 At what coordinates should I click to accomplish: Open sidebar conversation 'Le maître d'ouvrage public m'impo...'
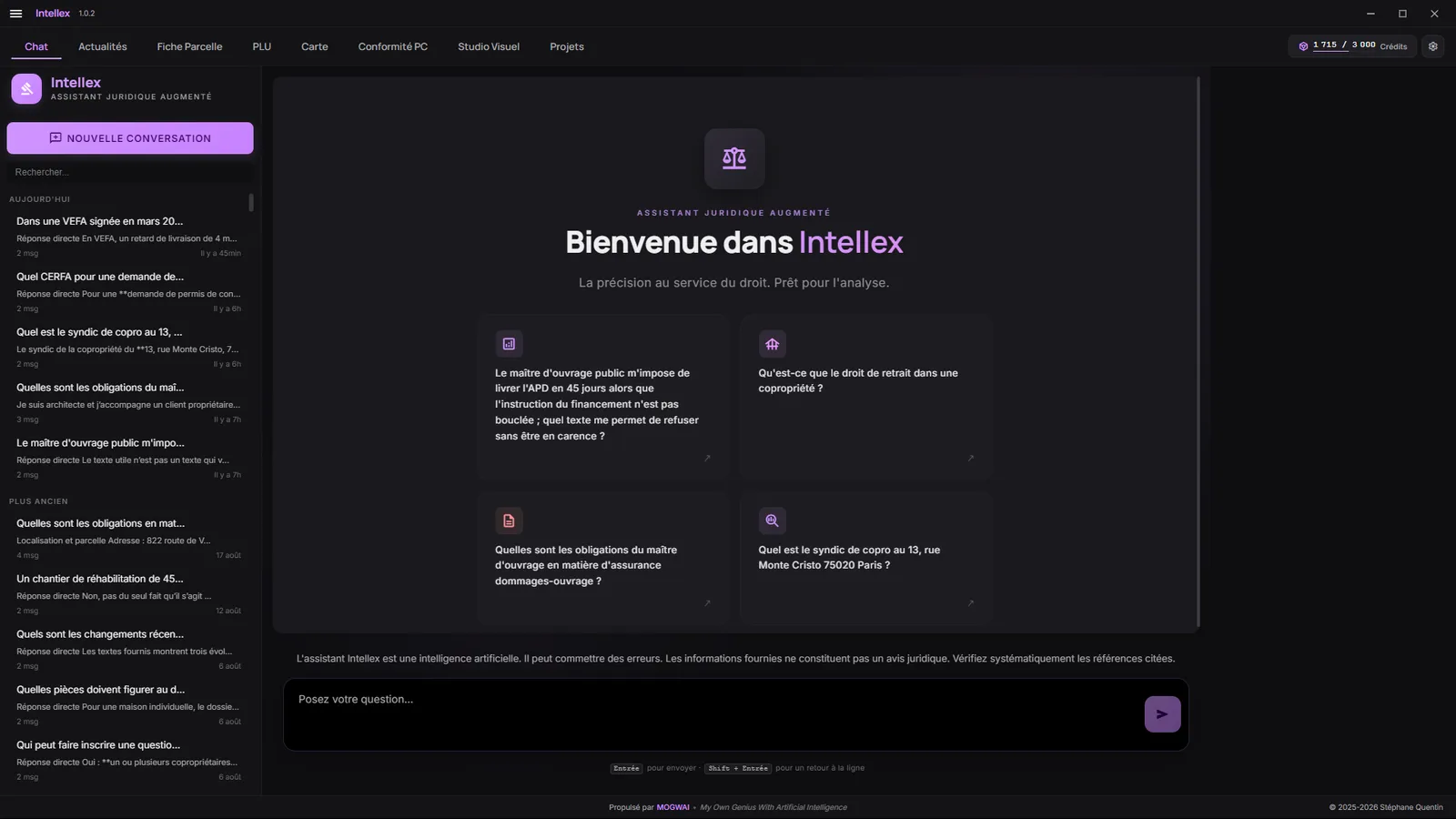[x=128, y=459]
